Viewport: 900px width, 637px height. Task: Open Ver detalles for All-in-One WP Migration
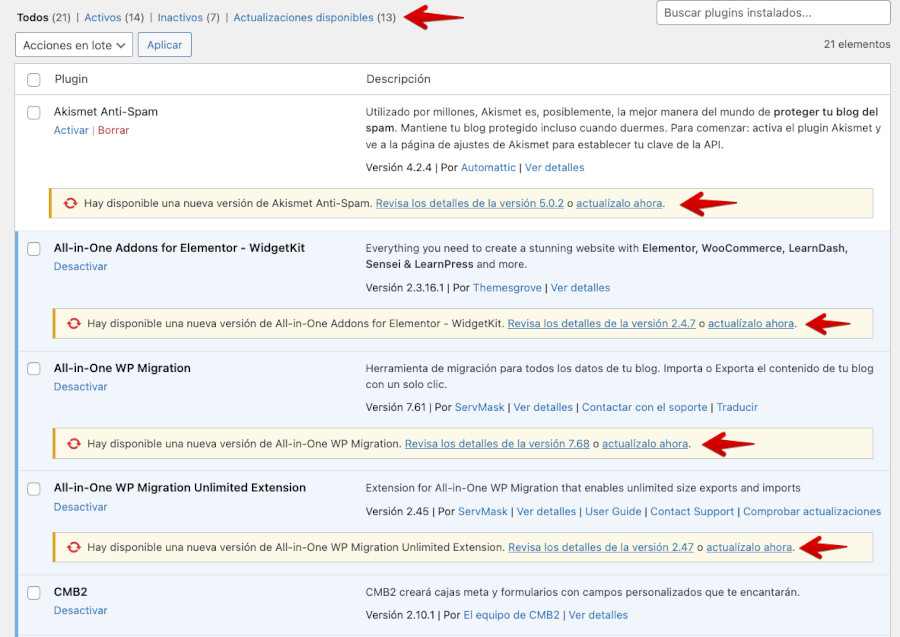tap(543, 407)
